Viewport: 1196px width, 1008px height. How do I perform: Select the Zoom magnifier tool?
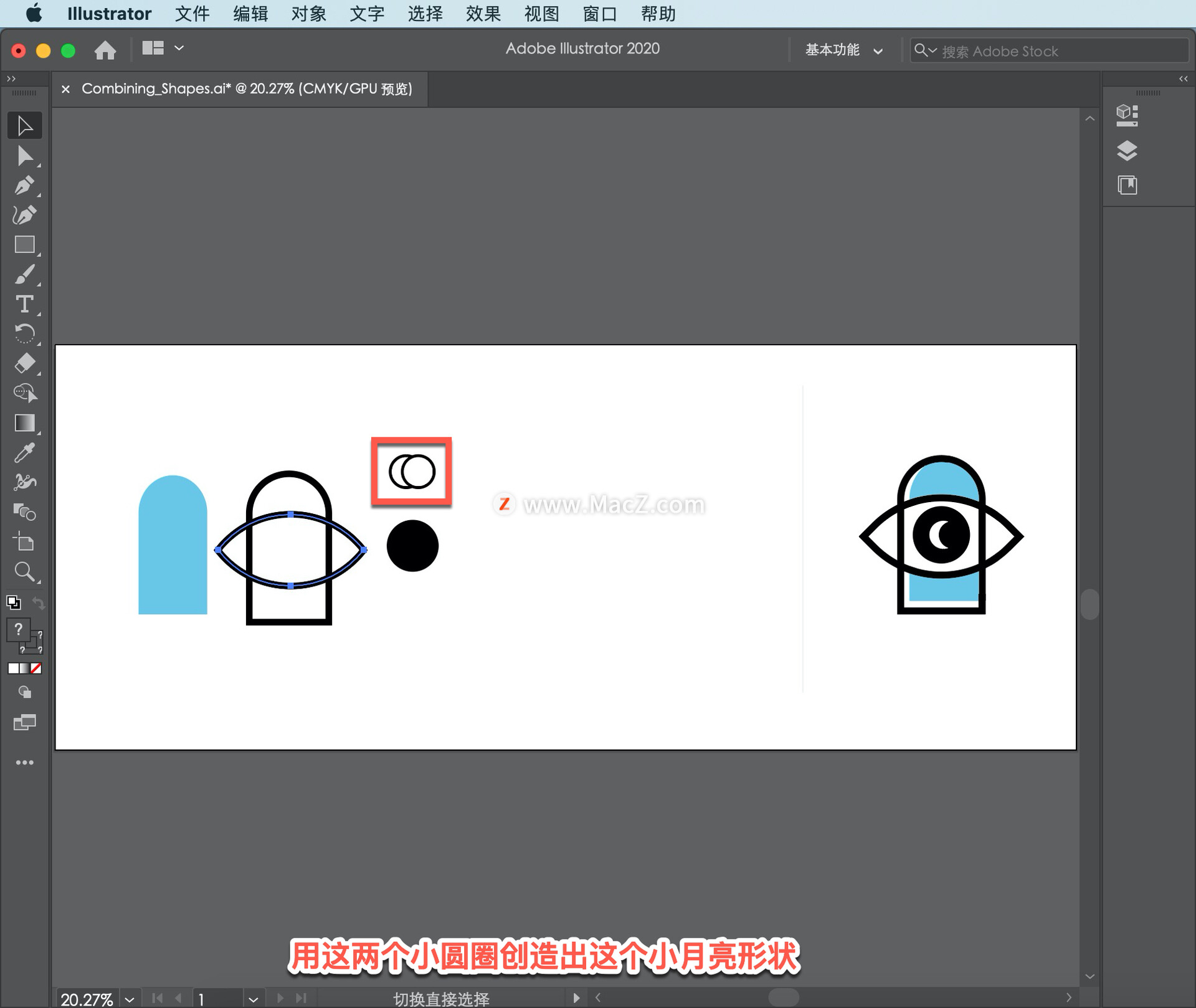click(x=25, y=571)
